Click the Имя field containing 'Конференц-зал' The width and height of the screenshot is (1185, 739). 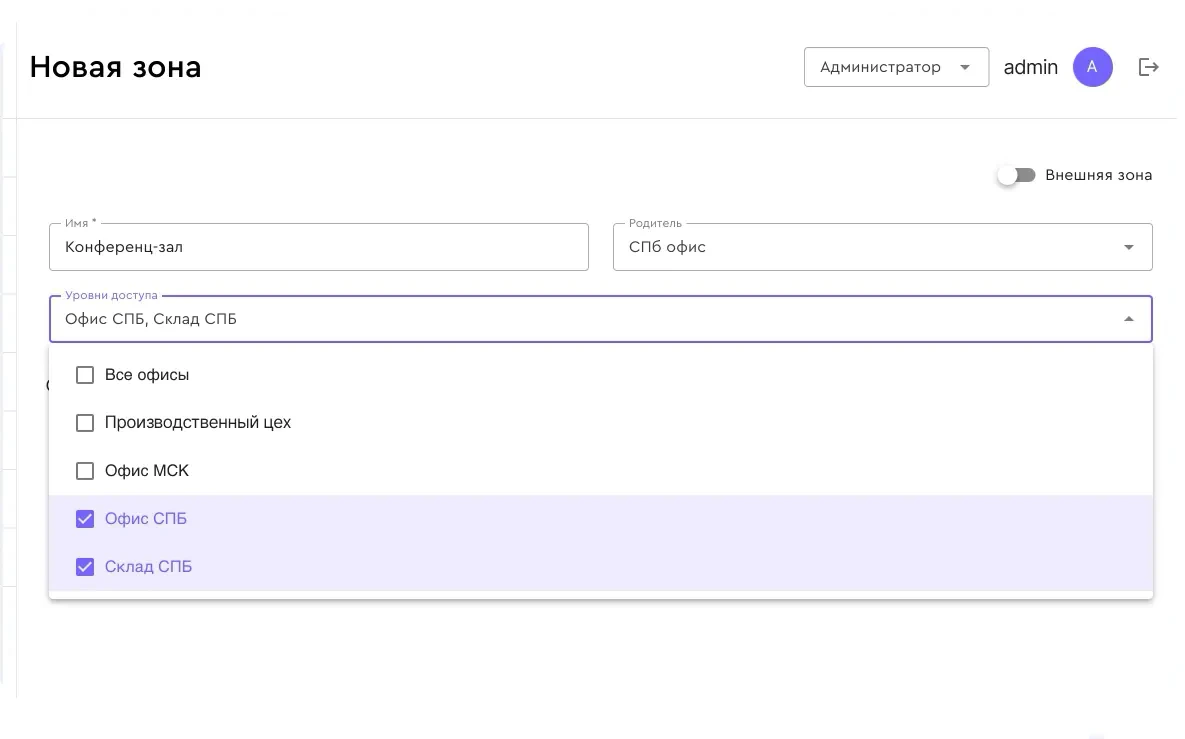[x=318, y=247]
